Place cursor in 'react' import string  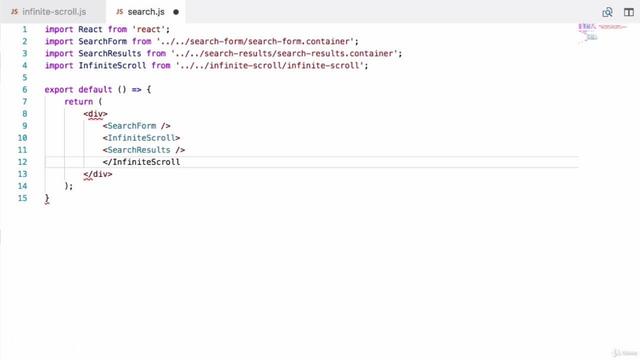[148, 29]
